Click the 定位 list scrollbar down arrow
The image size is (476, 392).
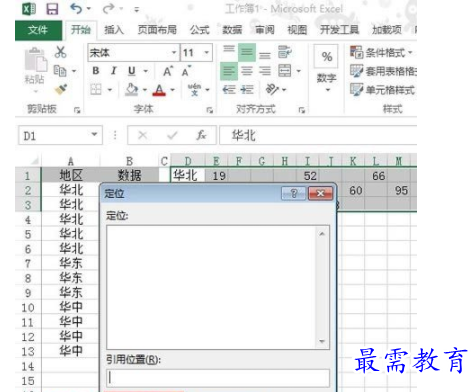coord(322,341)
